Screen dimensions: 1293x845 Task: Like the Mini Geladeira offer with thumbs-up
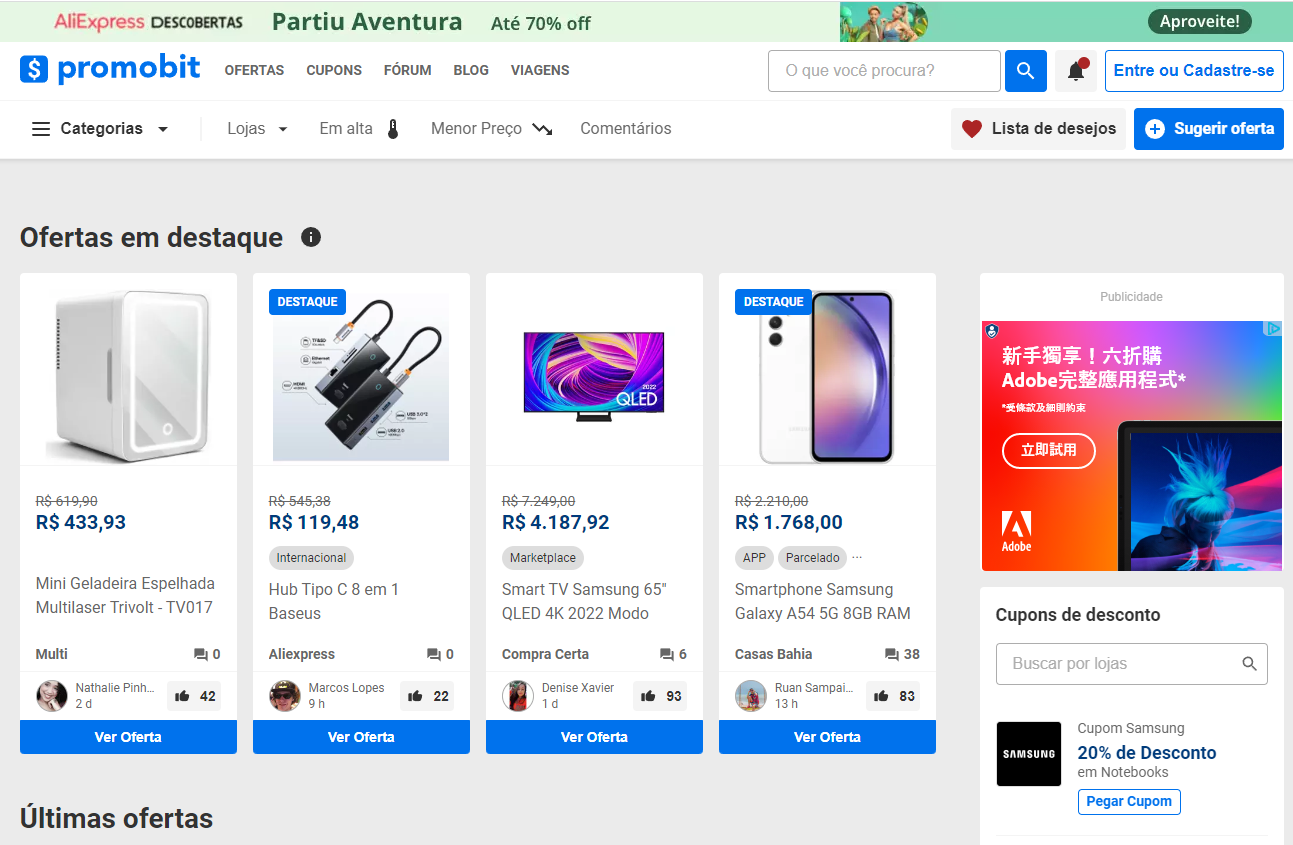[x=194, y=696]
